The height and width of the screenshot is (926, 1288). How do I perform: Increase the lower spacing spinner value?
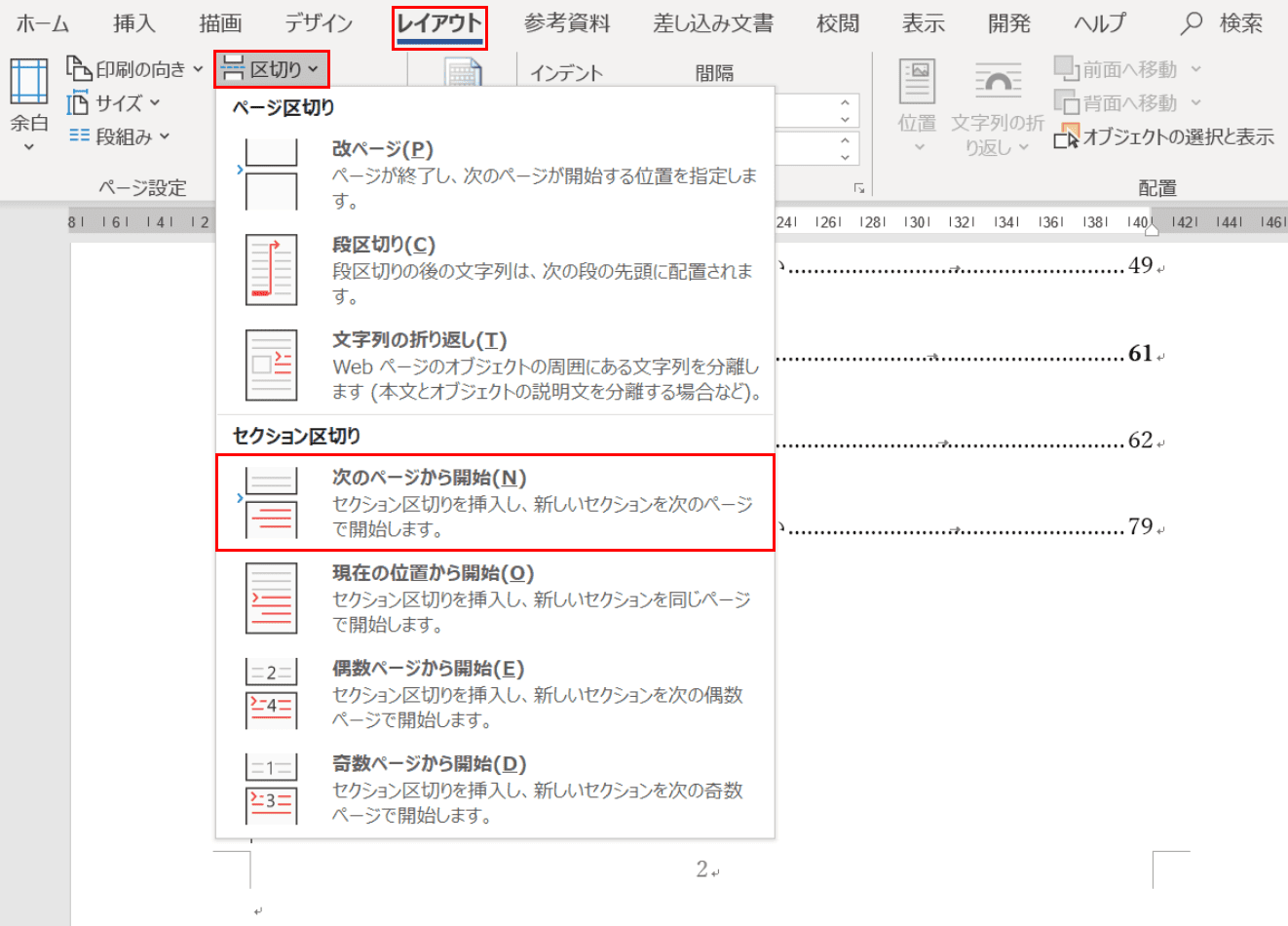tap(845, 141)
